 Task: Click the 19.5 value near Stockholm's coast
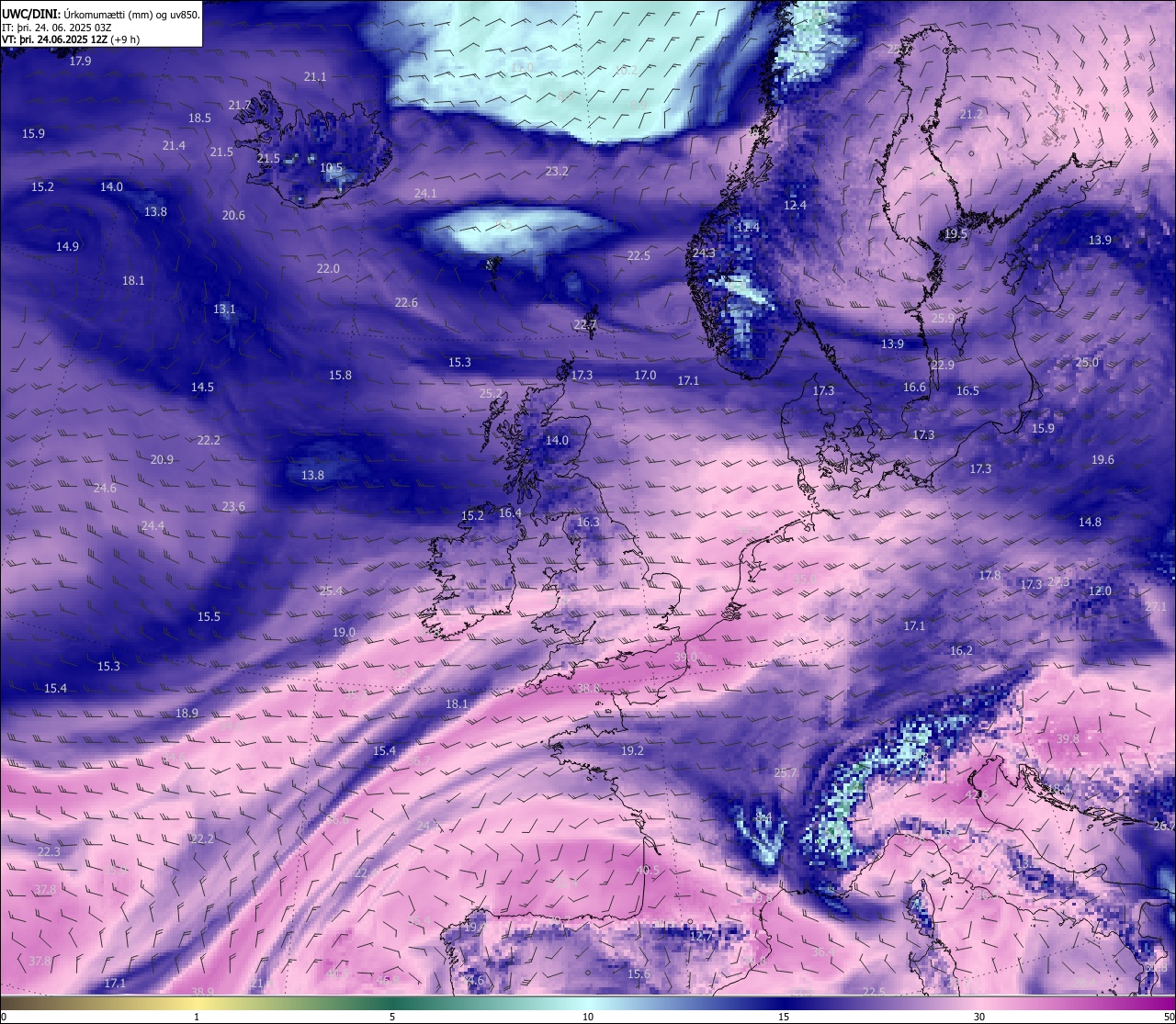[955, 234]
